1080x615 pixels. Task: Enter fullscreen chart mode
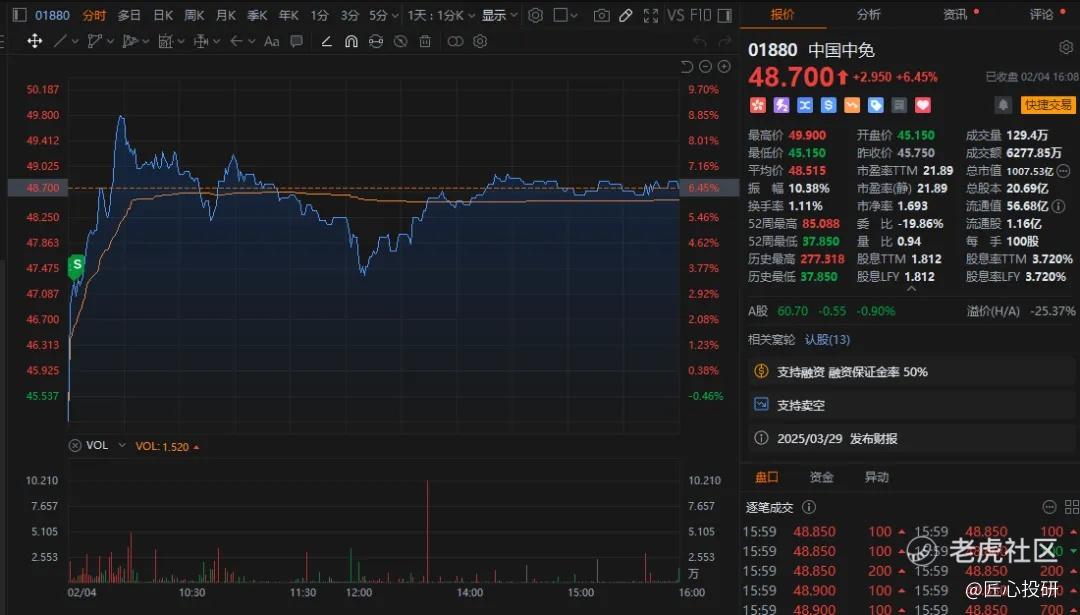pos(650,15)
